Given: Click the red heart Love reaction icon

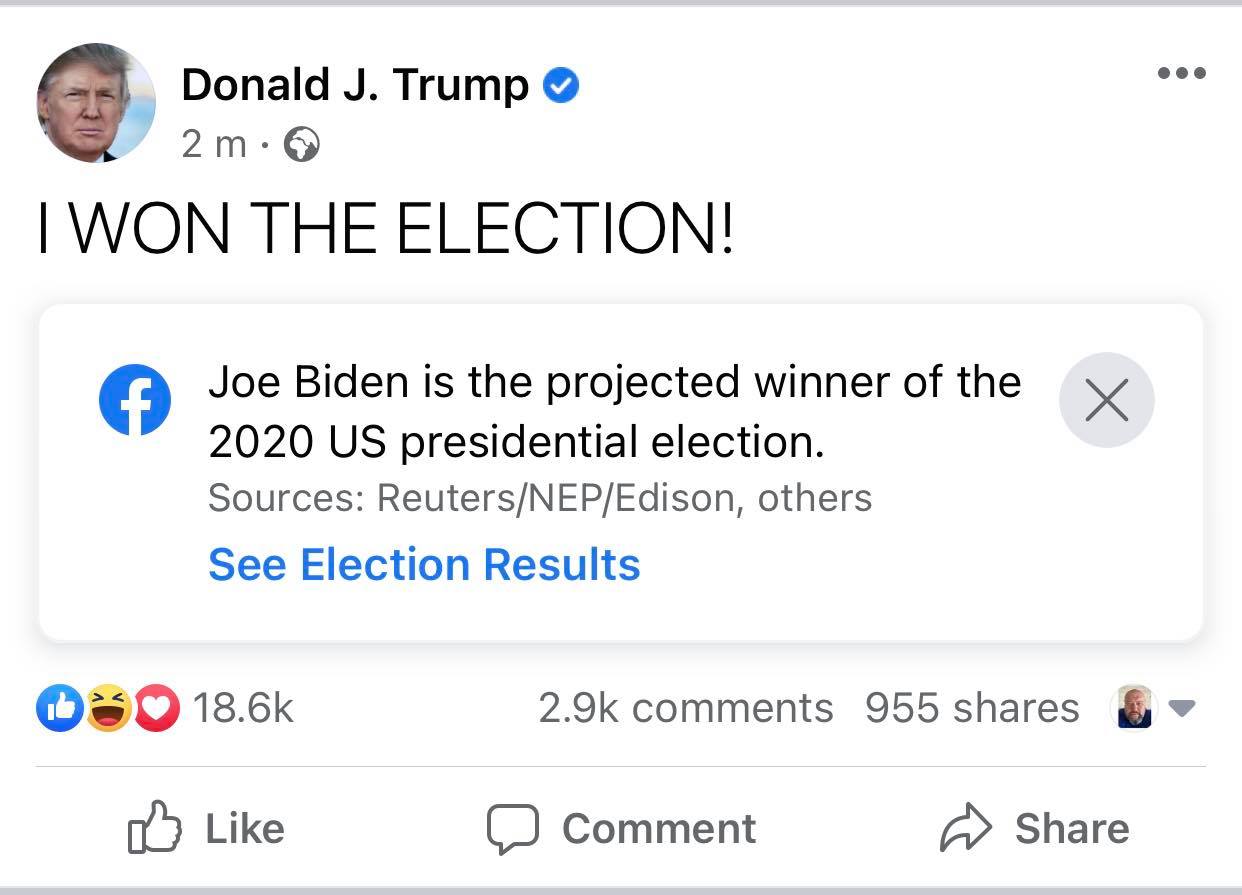Looking at the screenshot, I should (154, 708).
